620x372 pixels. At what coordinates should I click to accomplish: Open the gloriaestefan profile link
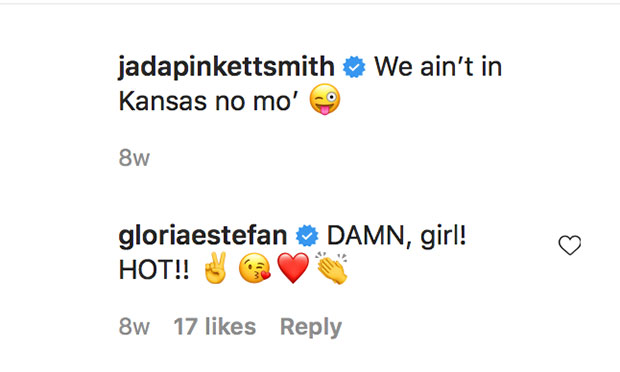203,236
